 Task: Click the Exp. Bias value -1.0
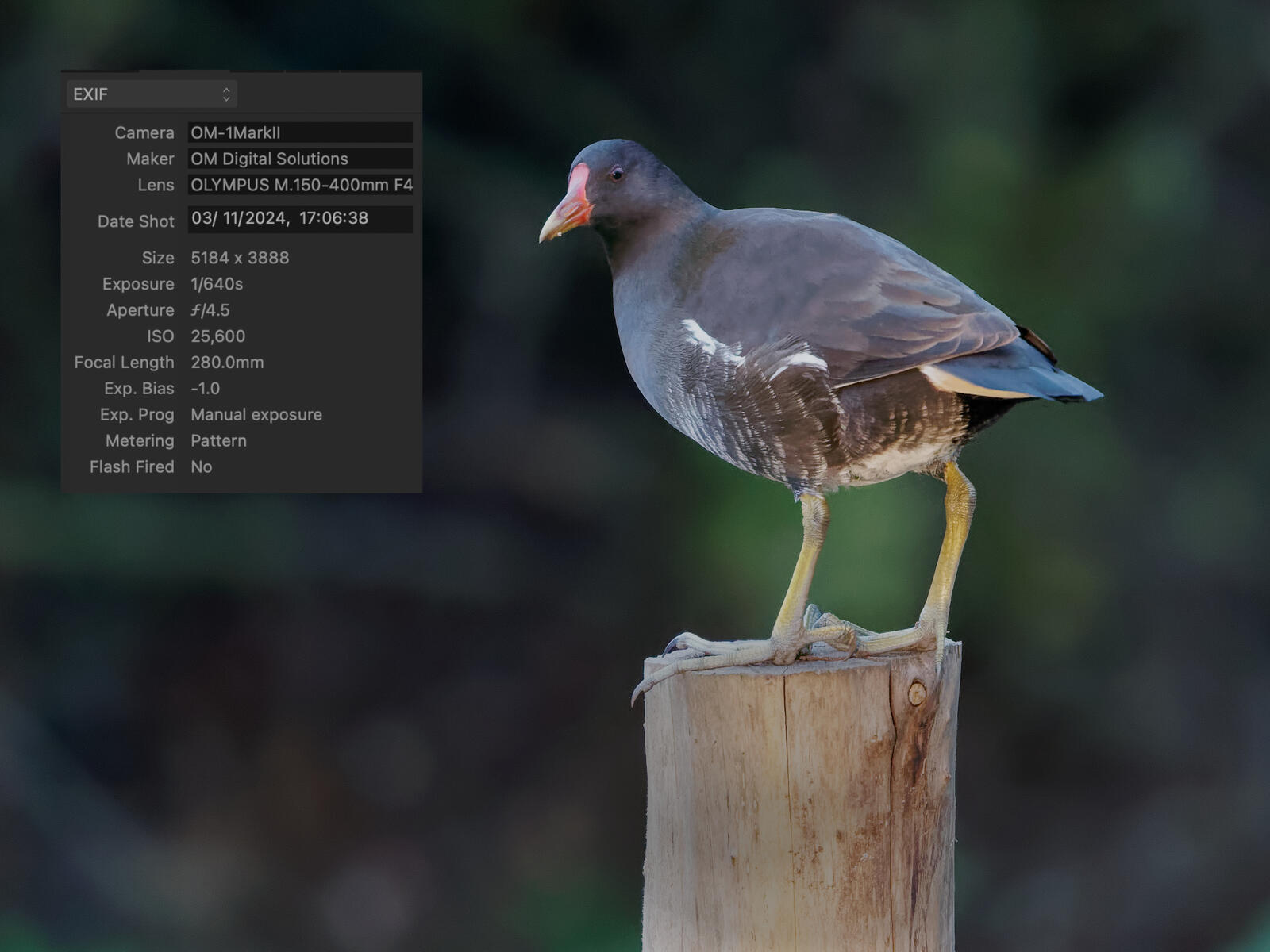(x=205, y=389)
